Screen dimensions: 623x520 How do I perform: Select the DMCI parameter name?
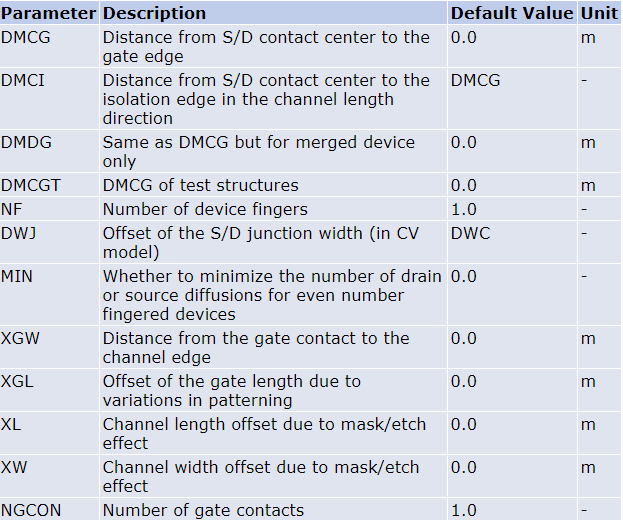23,80
